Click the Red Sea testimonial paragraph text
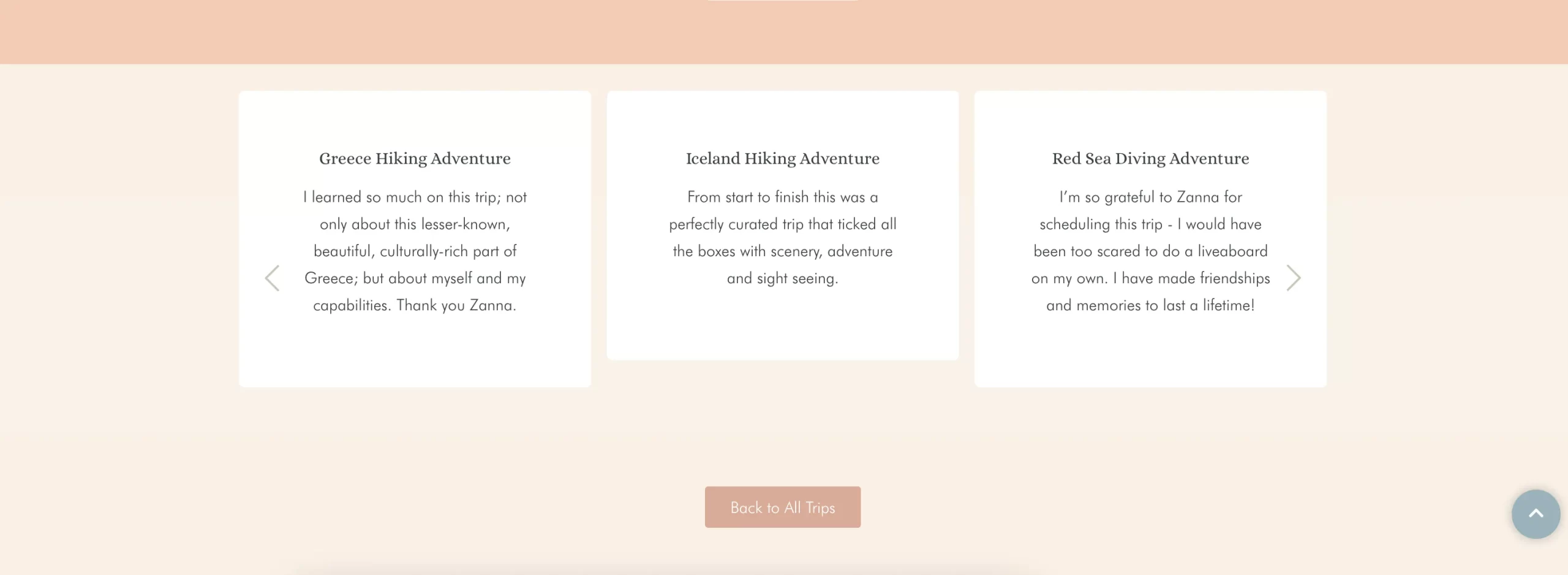Image resolution: width=1568 pixels, height=575 pixels. 1150,251
